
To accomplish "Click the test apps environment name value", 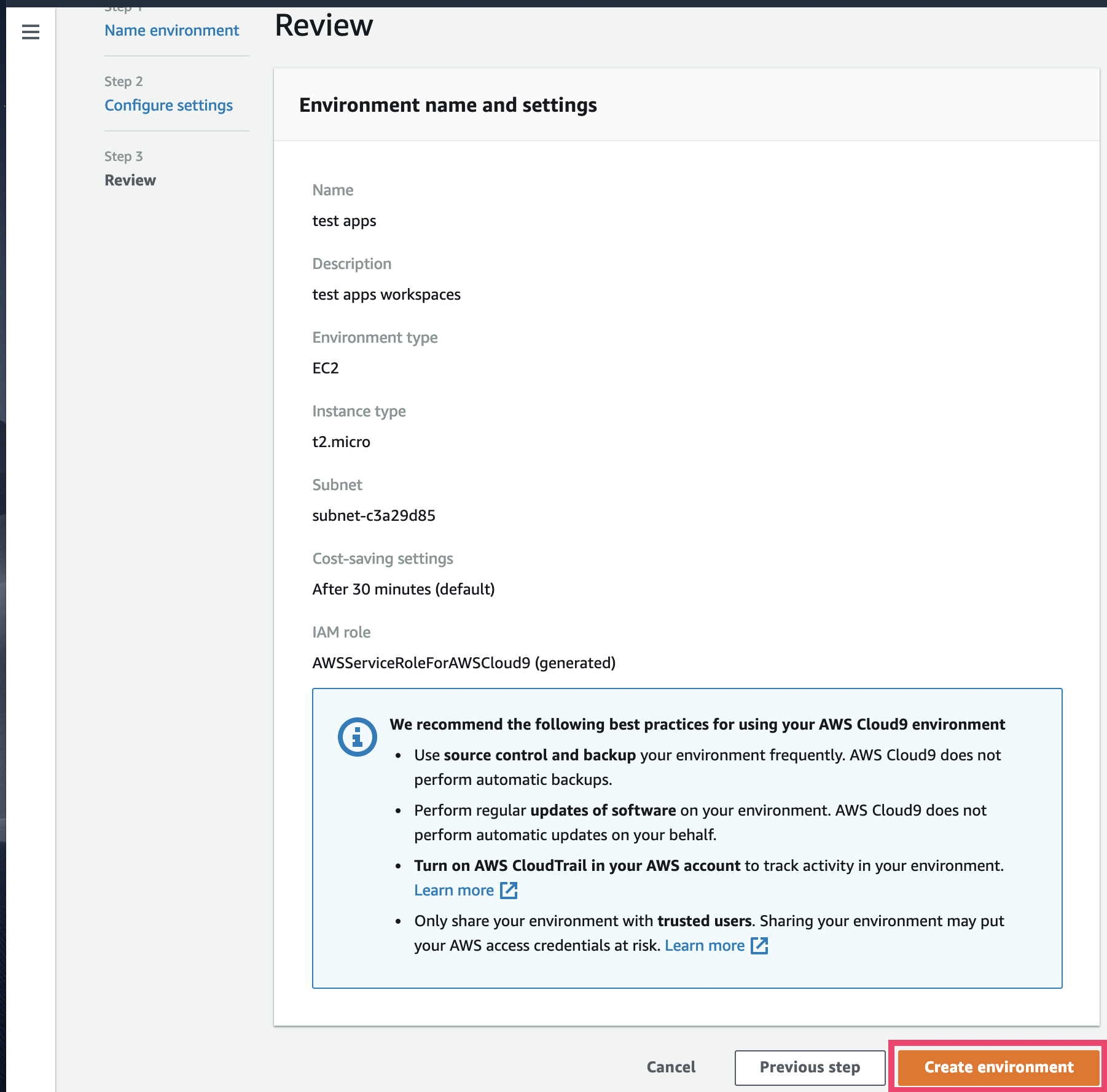I will (344, 220).
